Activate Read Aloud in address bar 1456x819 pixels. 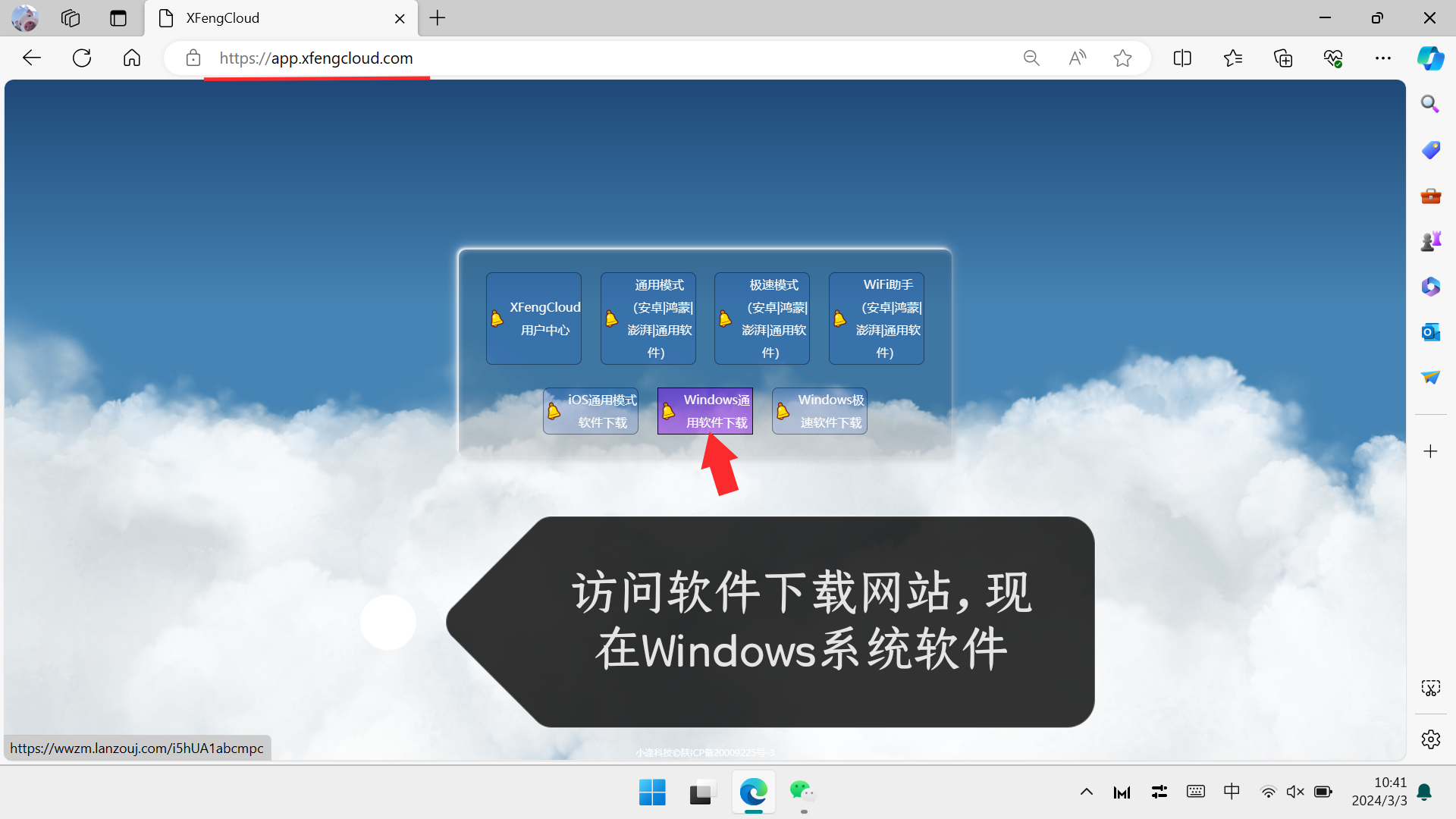[1078, 58]
